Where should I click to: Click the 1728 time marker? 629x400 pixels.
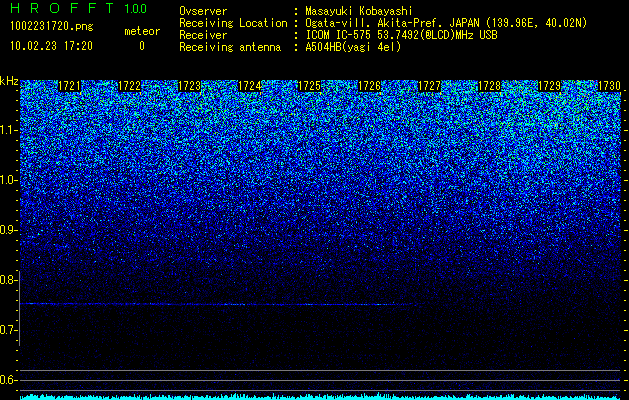pyautogui.click(x=490, y=86)
